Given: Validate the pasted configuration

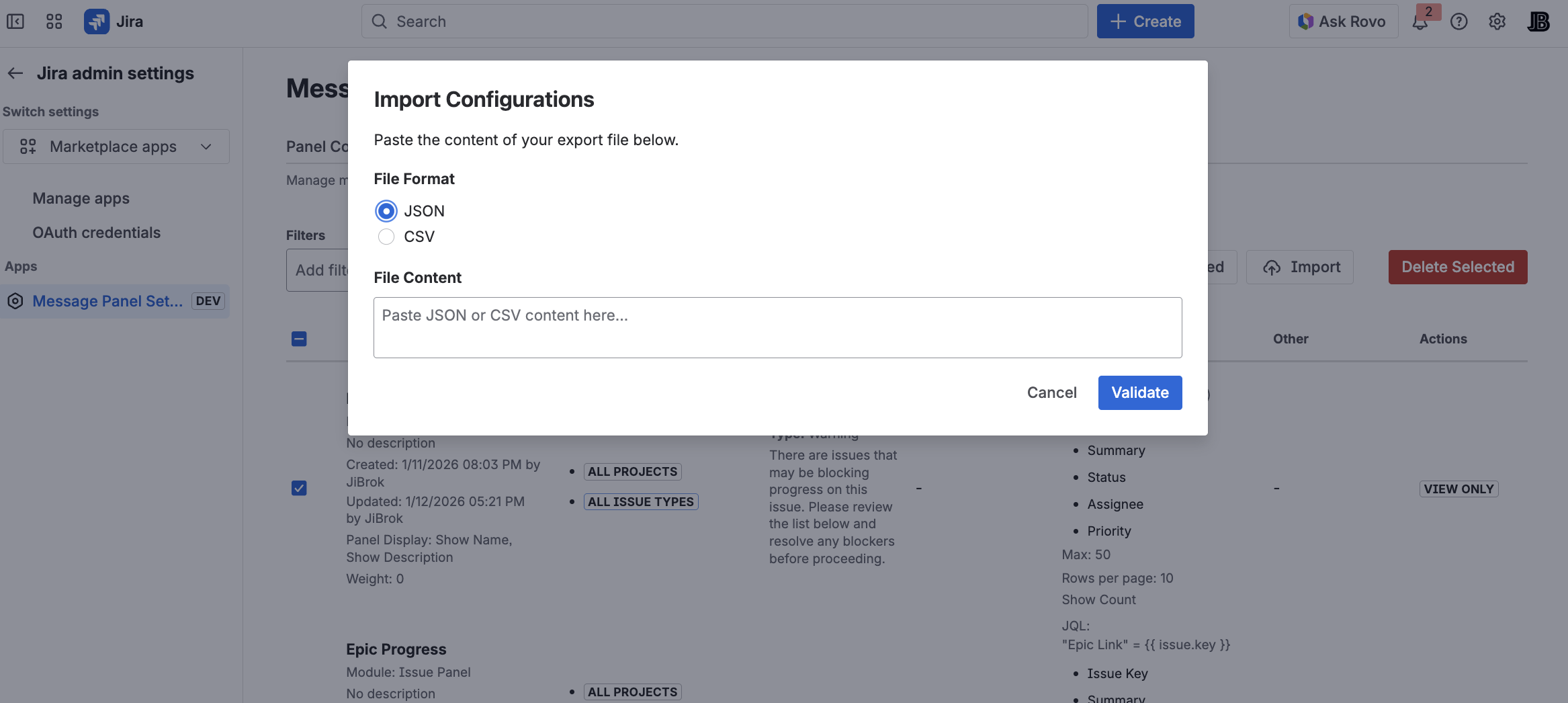Looking at the screenshot, I should 1139,392.
